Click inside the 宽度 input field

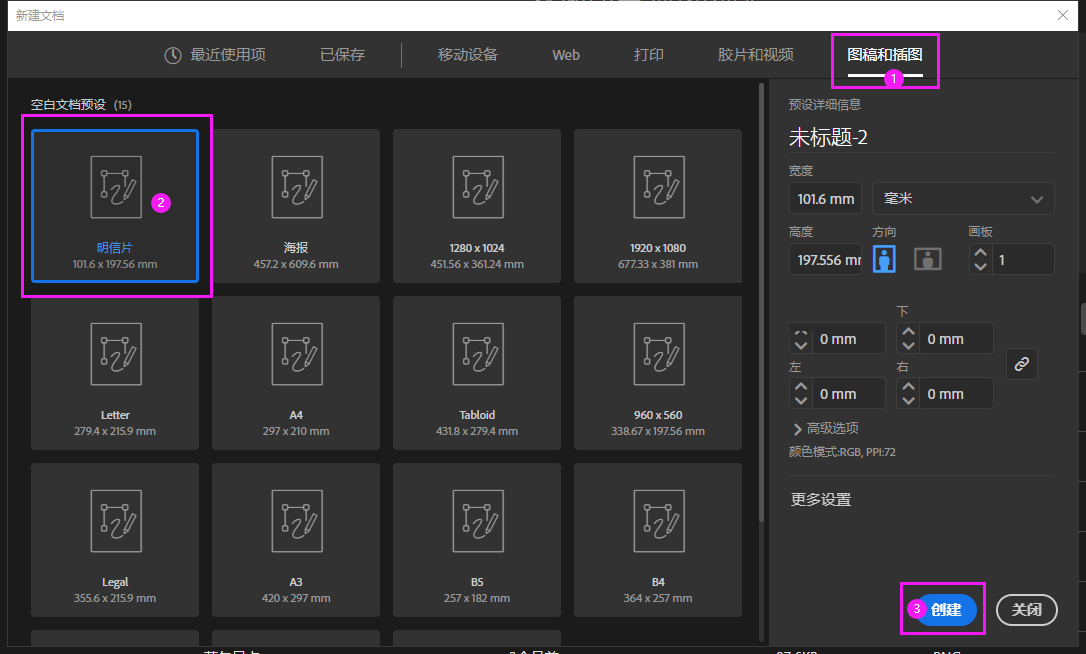[825, 198]
